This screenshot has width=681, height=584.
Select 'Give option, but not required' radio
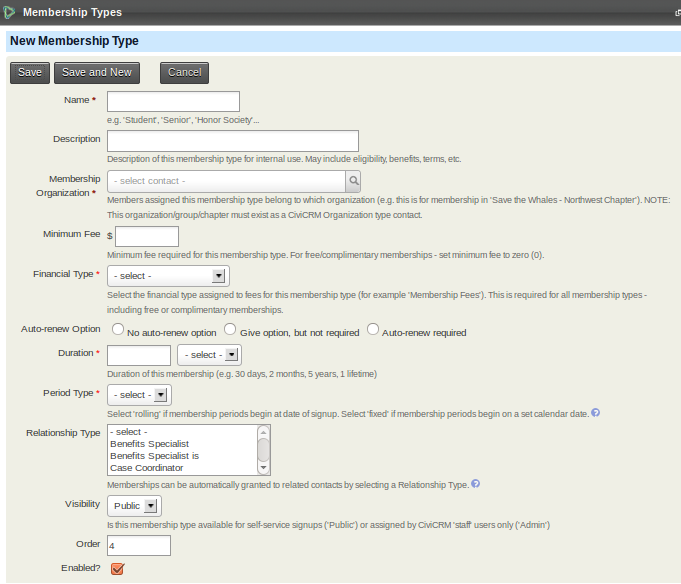pos(230,329)
